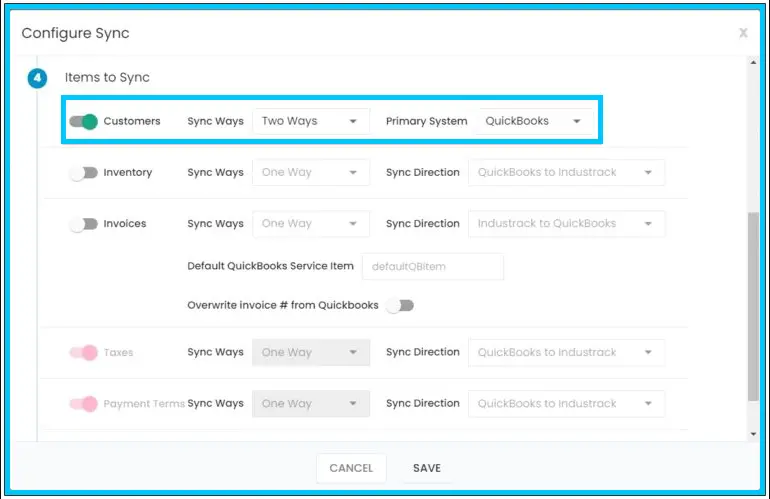Click the CANCEL button
Image resolution: width=770 pixels, height=499 pixels.
click(x=351, y=468)
